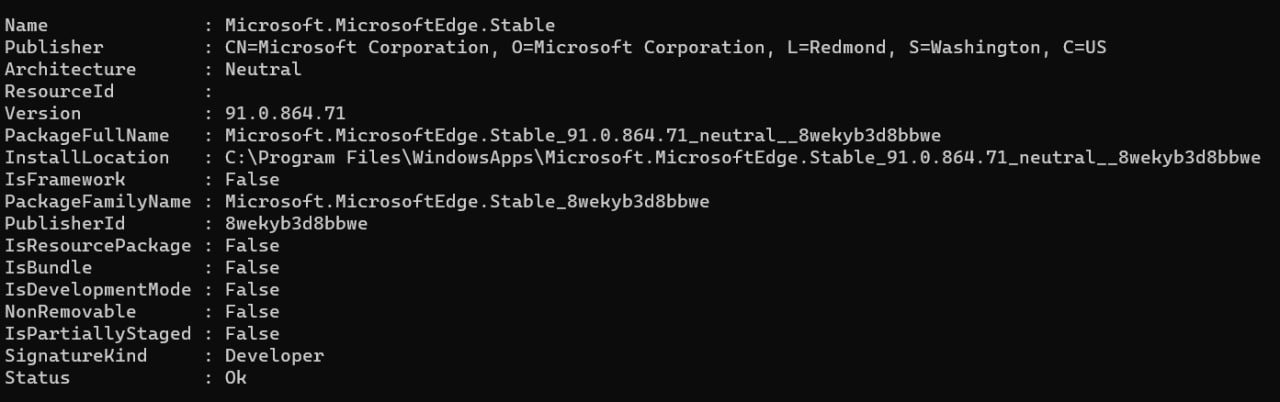Click the InstallLocation WindowsApps path
1280x402 pixels.
[x=743, y=157]
